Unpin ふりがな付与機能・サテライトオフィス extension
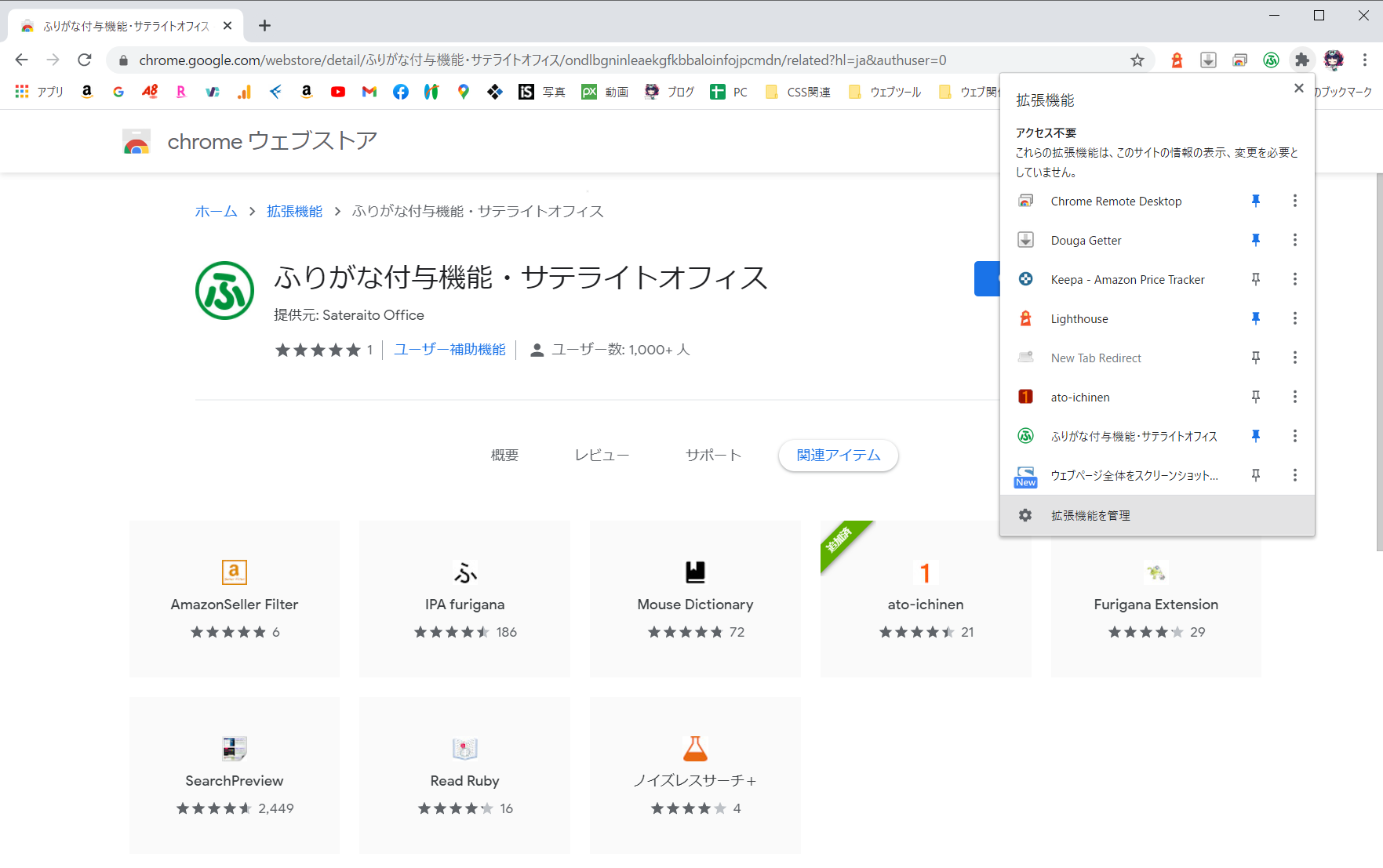The height and width of the screenshot is (868, 1383). point(1256,436)
